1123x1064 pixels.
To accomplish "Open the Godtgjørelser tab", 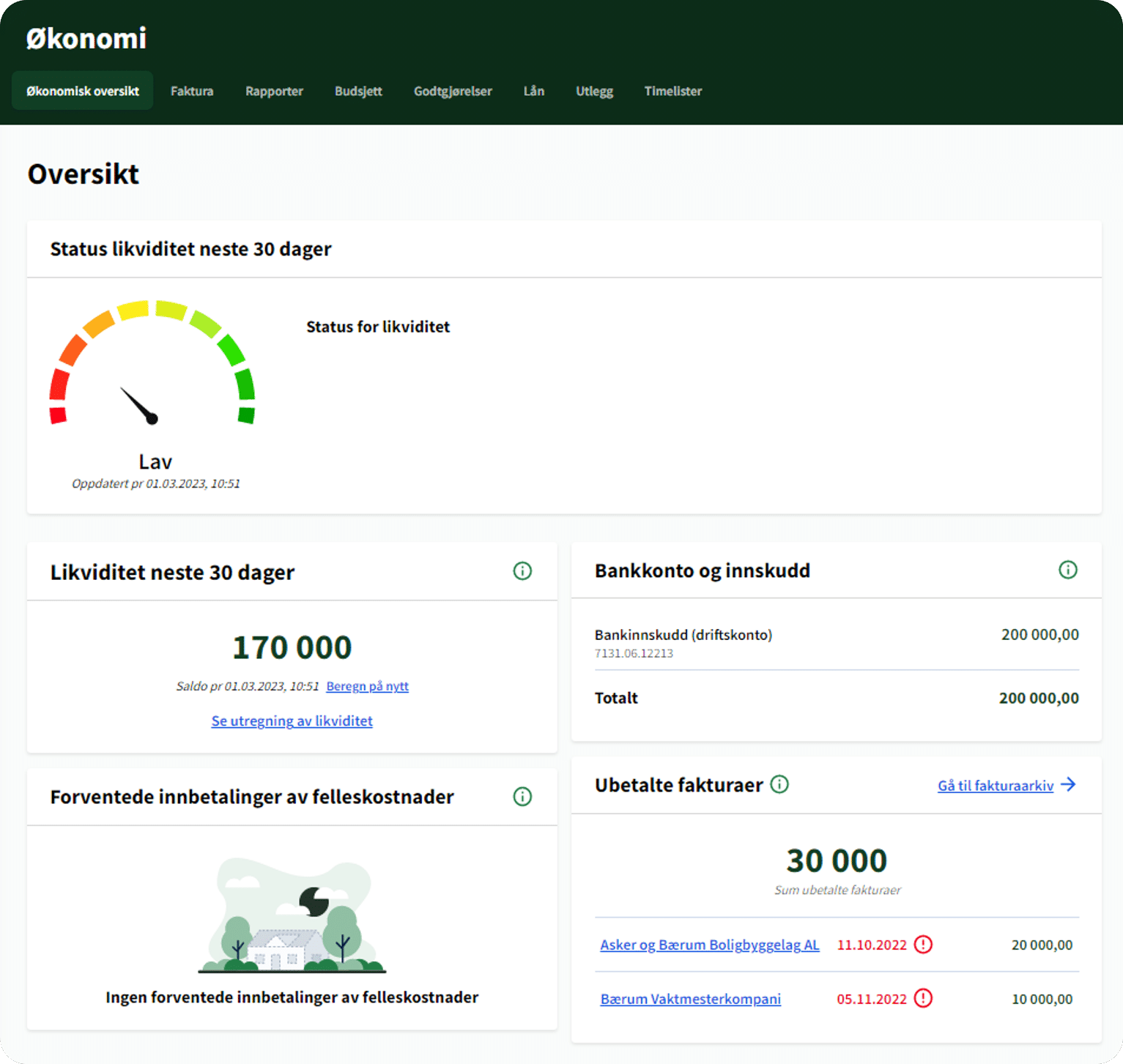I will pos(453,91).
